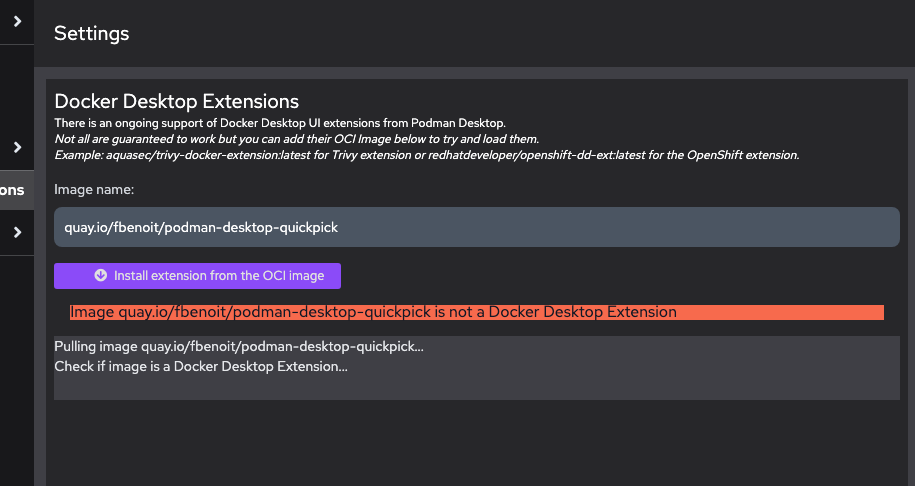Screen dimensions: 915x486
Task: Click the Install extension from the OCI image button
Action: 197,275
